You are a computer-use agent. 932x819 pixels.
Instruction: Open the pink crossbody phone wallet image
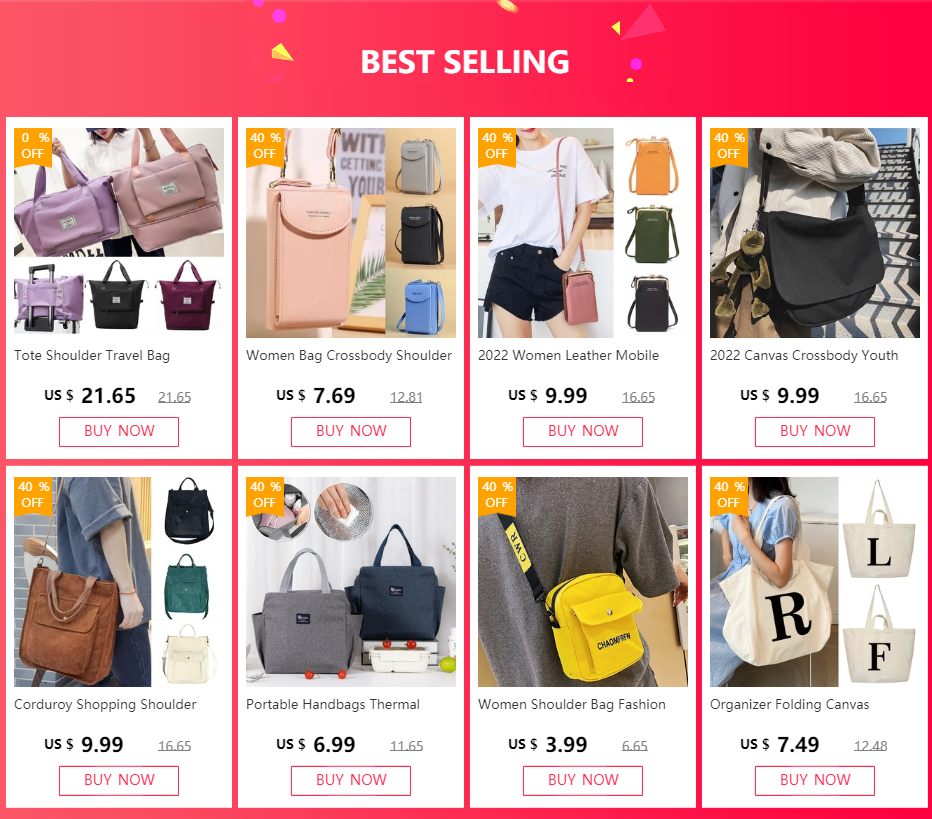351,232
